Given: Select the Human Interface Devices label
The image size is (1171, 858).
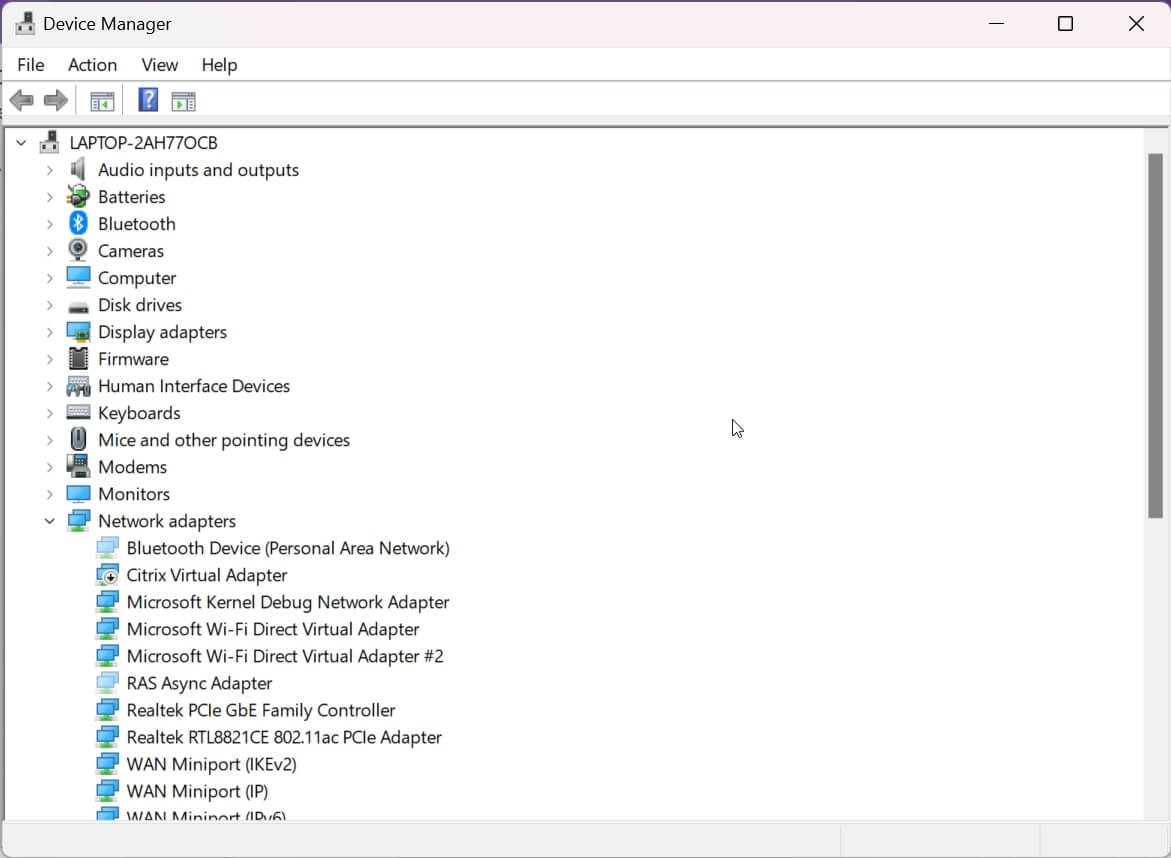Looking at the screenshot, I should [193, 385].
